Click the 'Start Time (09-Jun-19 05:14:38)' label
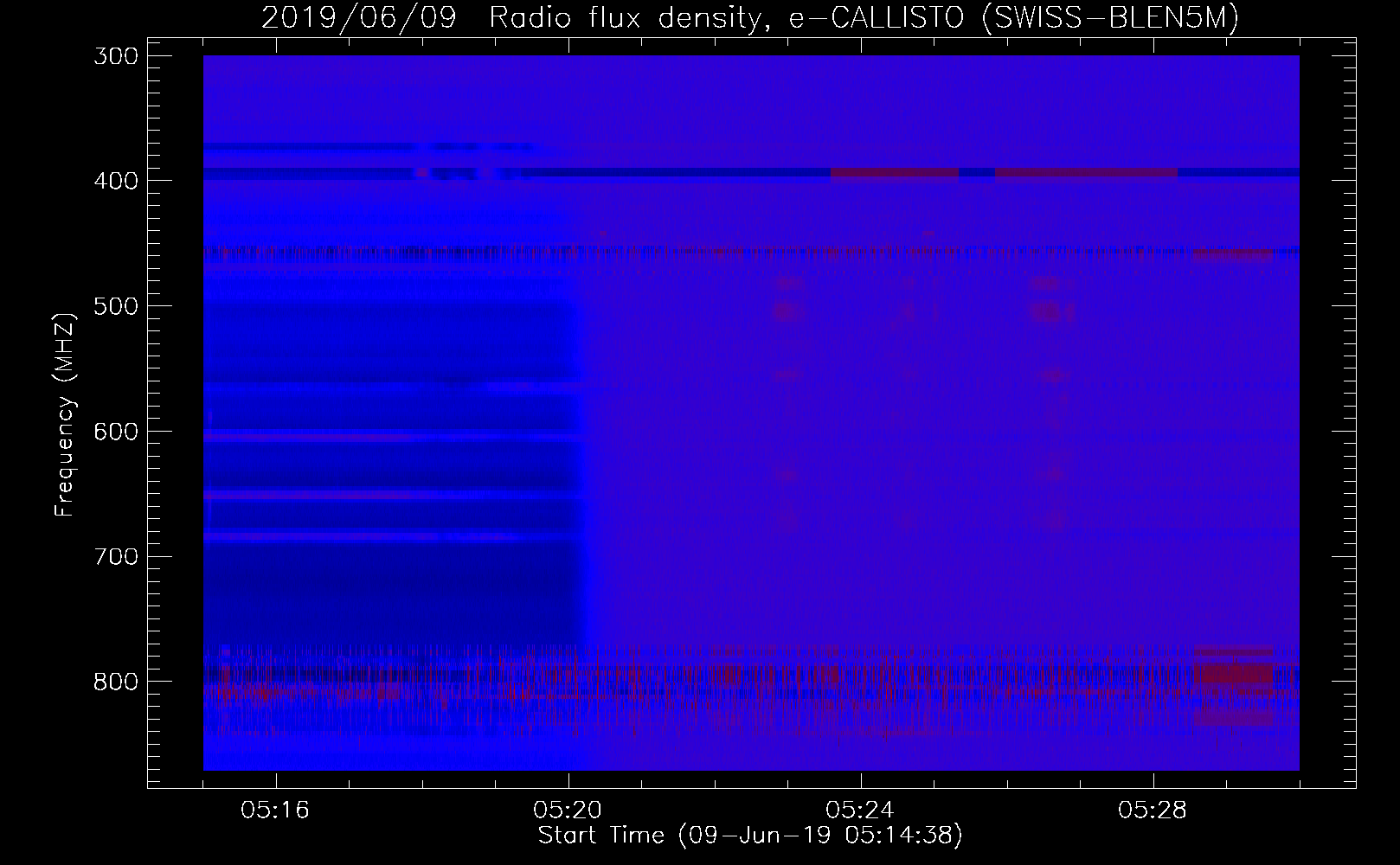 [750, 836]
